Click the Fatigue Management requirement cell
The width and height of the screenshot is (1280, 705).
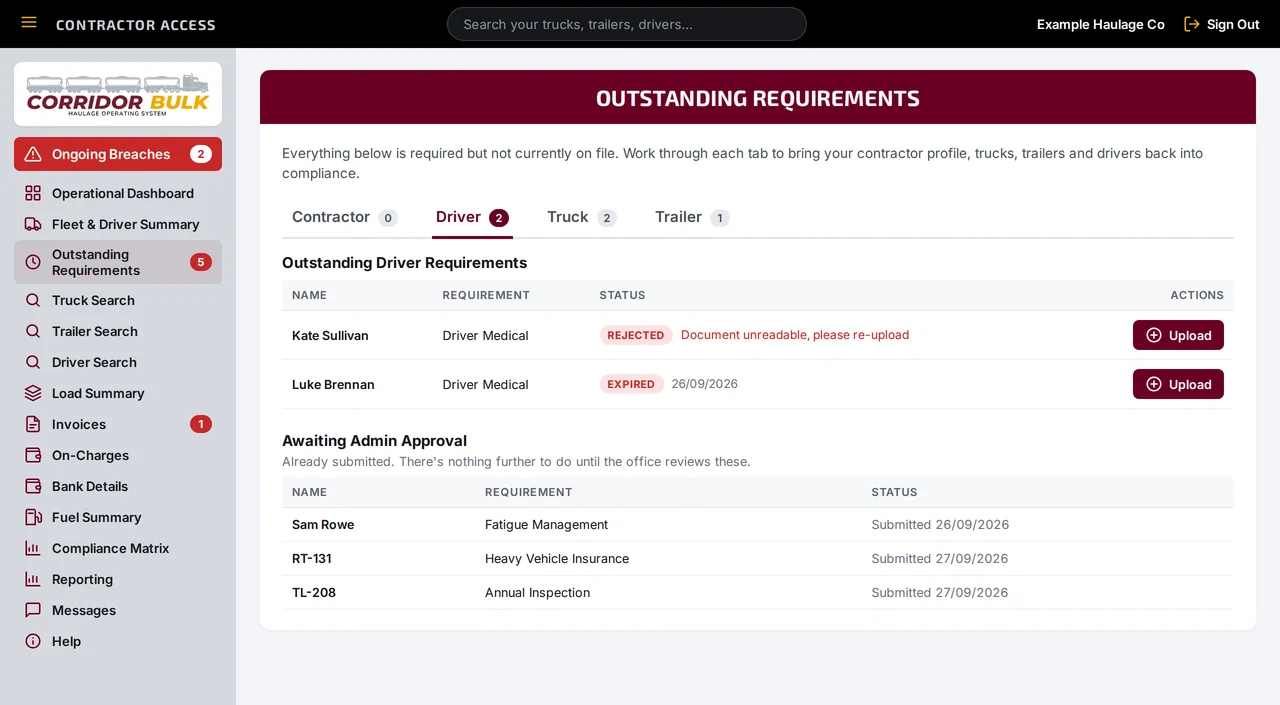point(546,524)
